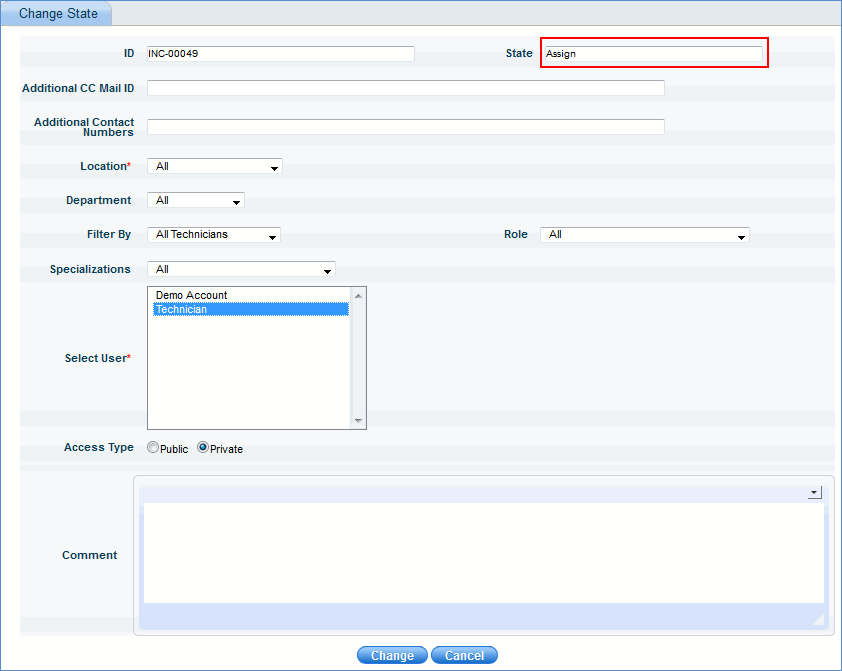
Task: Select the Private access type
Action: (203, 448)
